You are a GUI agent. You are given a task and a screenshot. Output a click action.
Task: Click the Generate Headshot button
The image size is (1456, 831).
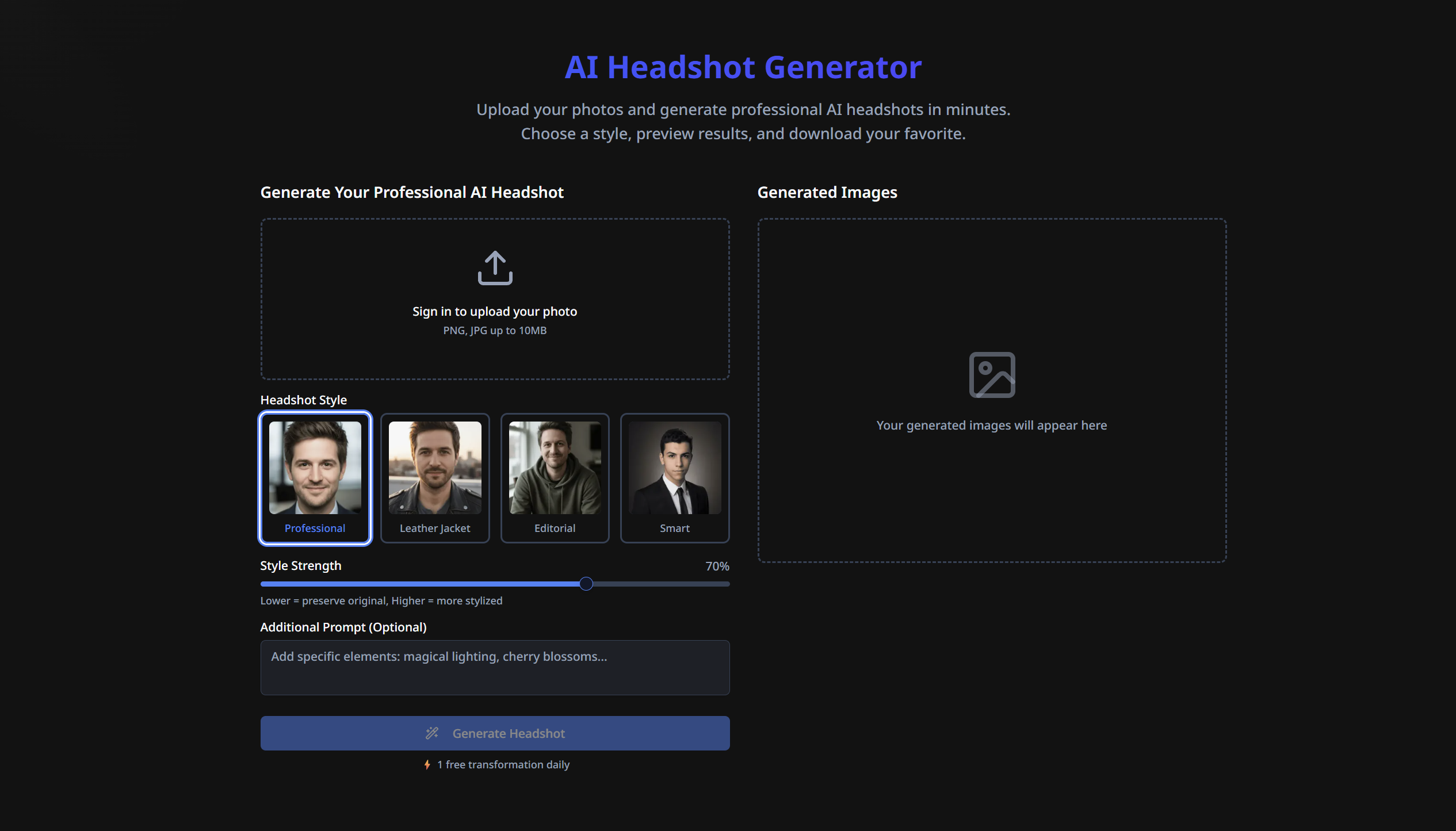point(494,733)
